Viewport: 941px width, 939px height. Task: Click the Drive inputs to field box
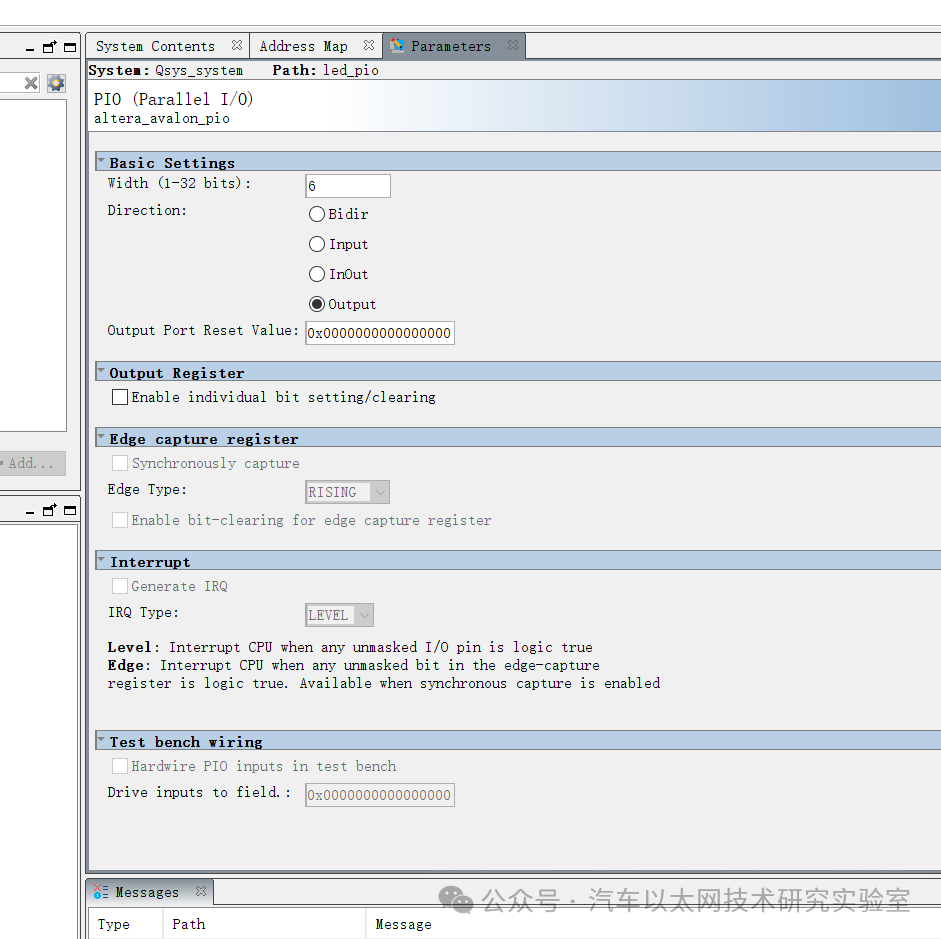point(380,795)
